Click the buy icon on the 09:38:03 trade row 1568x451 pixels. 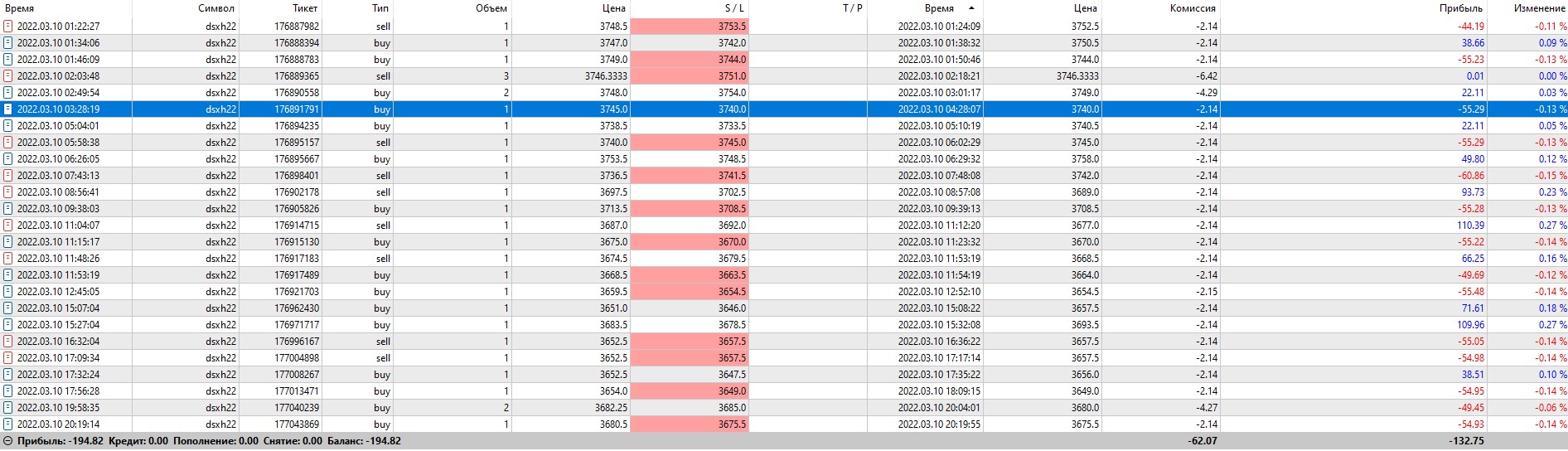coord(8,209)
